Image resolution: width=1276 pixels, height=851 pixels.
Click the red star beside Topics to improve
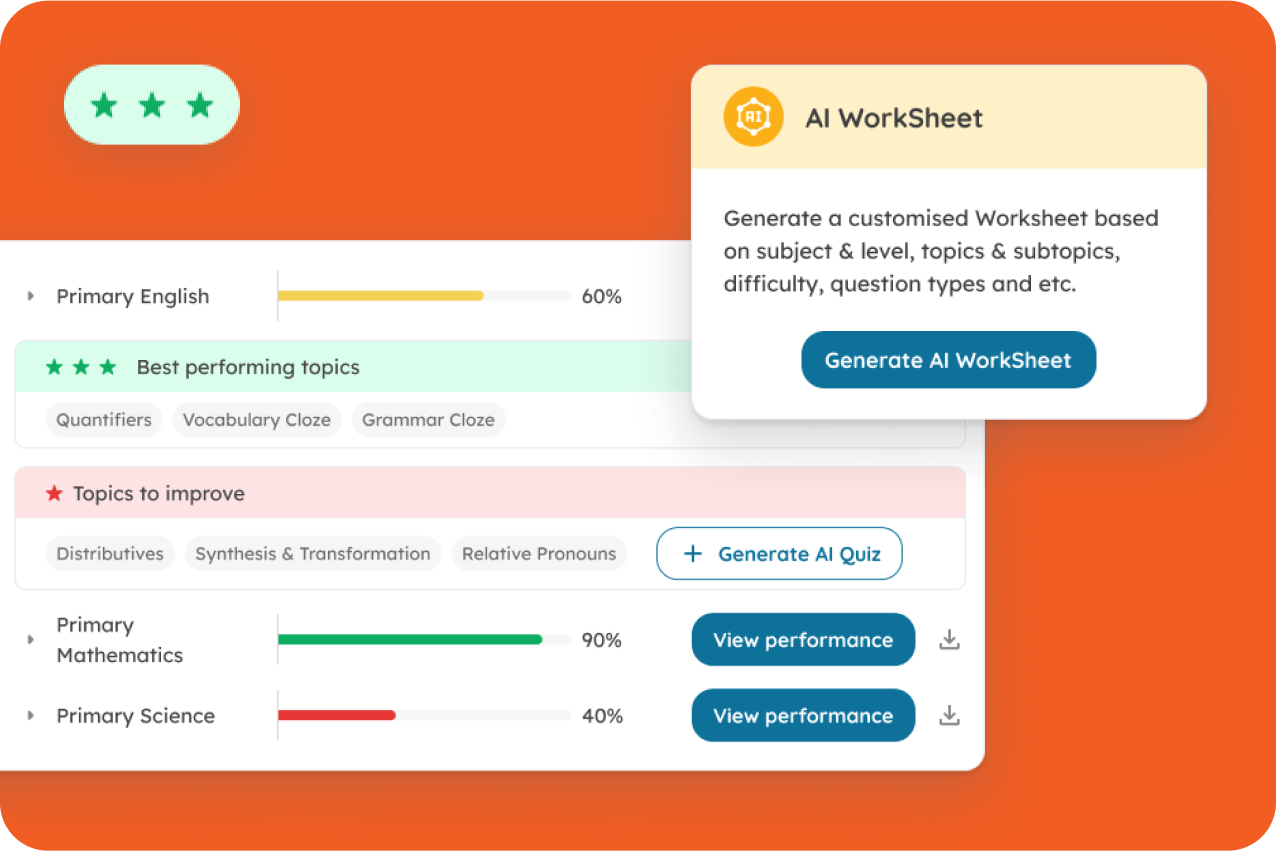coord(54,494)
